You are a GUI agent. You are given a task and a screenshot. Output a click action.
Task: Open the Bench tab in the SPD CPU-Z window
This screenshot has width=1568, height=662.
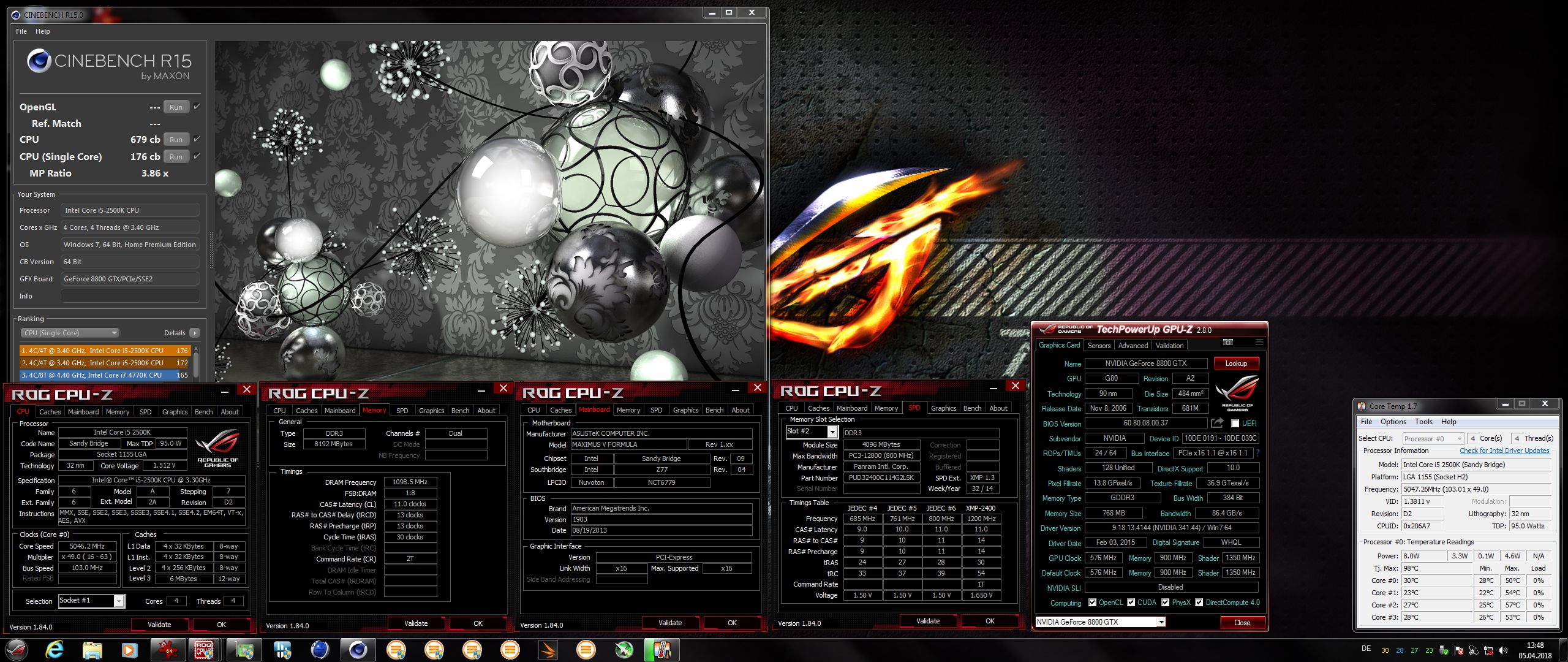[972, 408]
